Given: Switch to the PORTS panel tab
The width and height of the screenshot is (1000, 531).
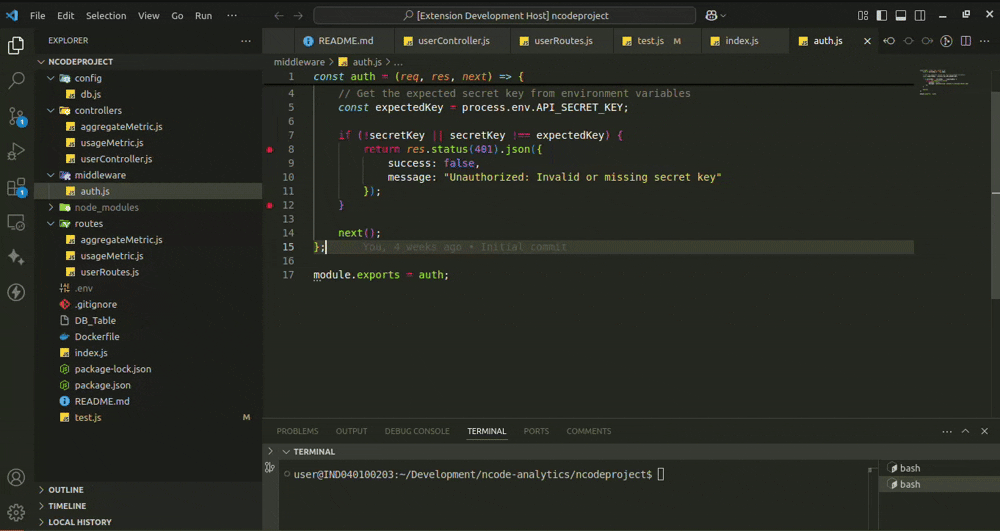Looking at the screenshot, I should (536, 432).
